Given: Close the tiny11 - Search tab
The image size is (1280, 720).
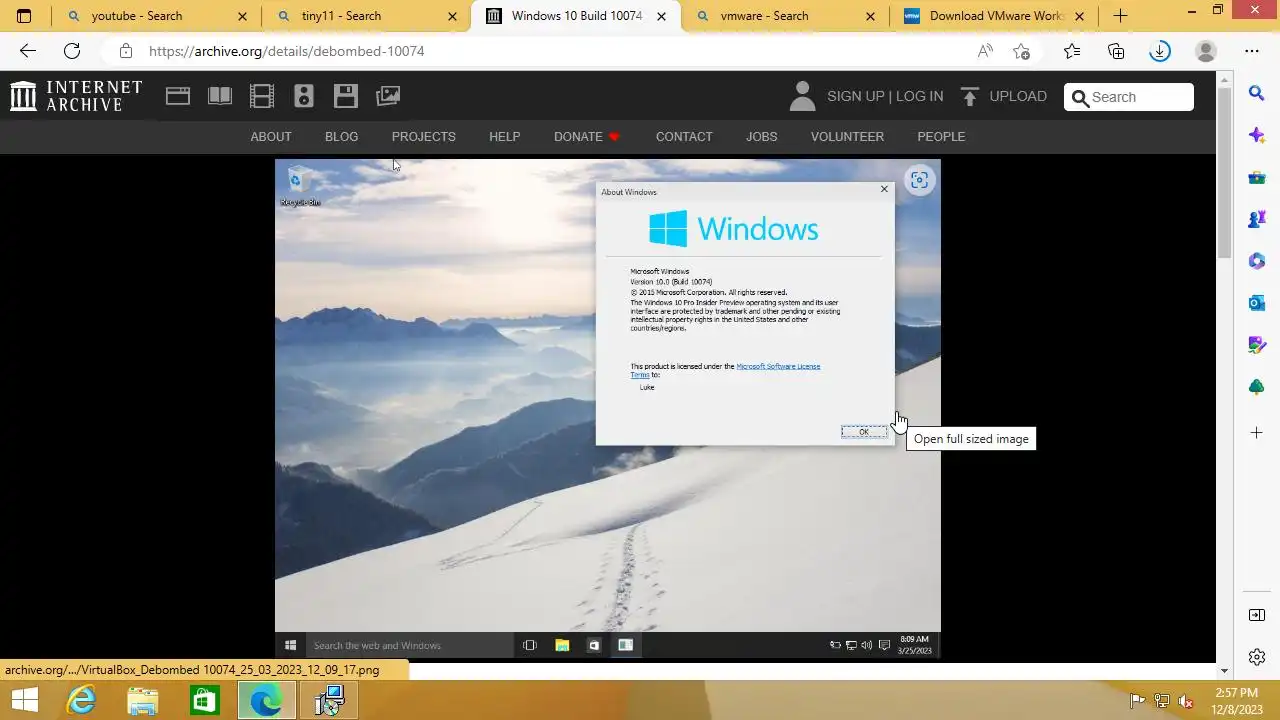Looking at the screenshot, I should pyautogui.click(x=452, y=16).
